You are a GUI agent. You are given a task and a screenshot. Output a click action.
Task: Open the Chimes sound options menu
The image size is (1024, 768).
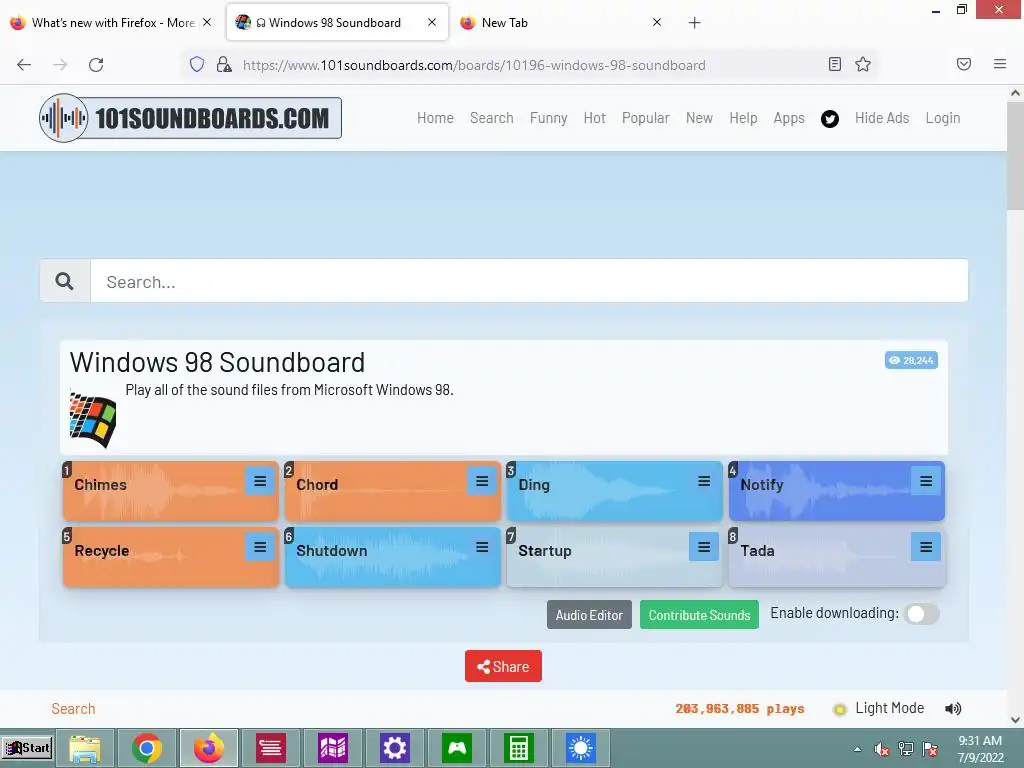click(260, 482)
